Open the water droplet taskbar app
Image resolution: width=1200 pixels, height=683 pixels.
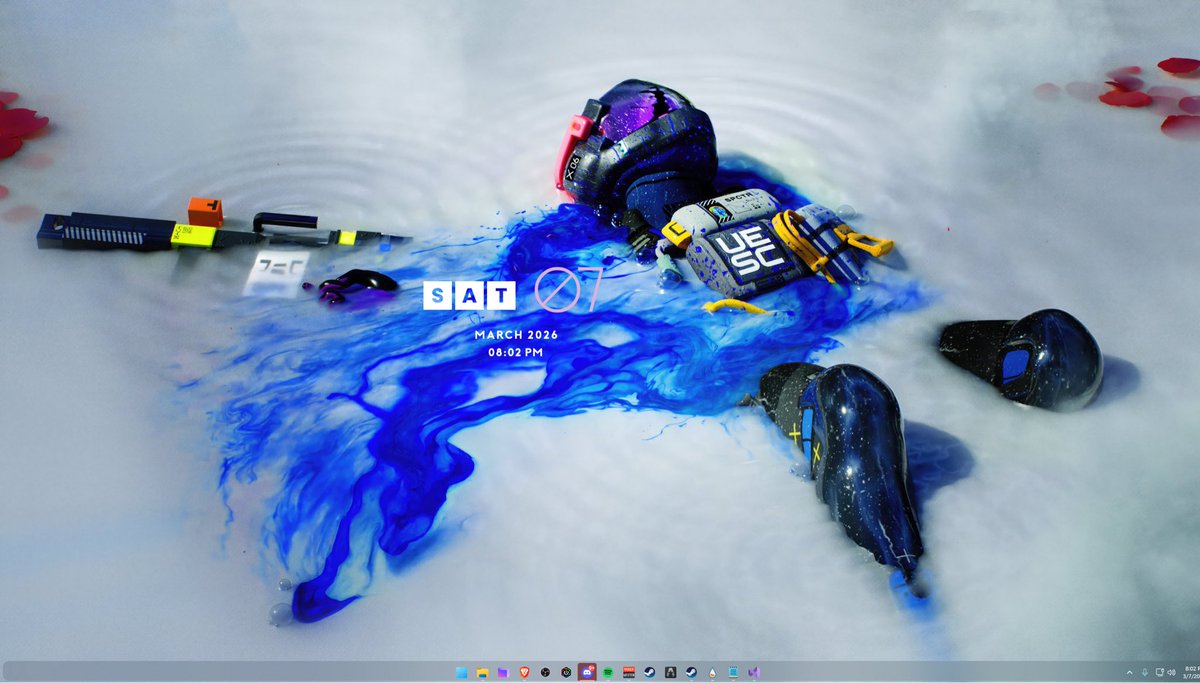712,673
